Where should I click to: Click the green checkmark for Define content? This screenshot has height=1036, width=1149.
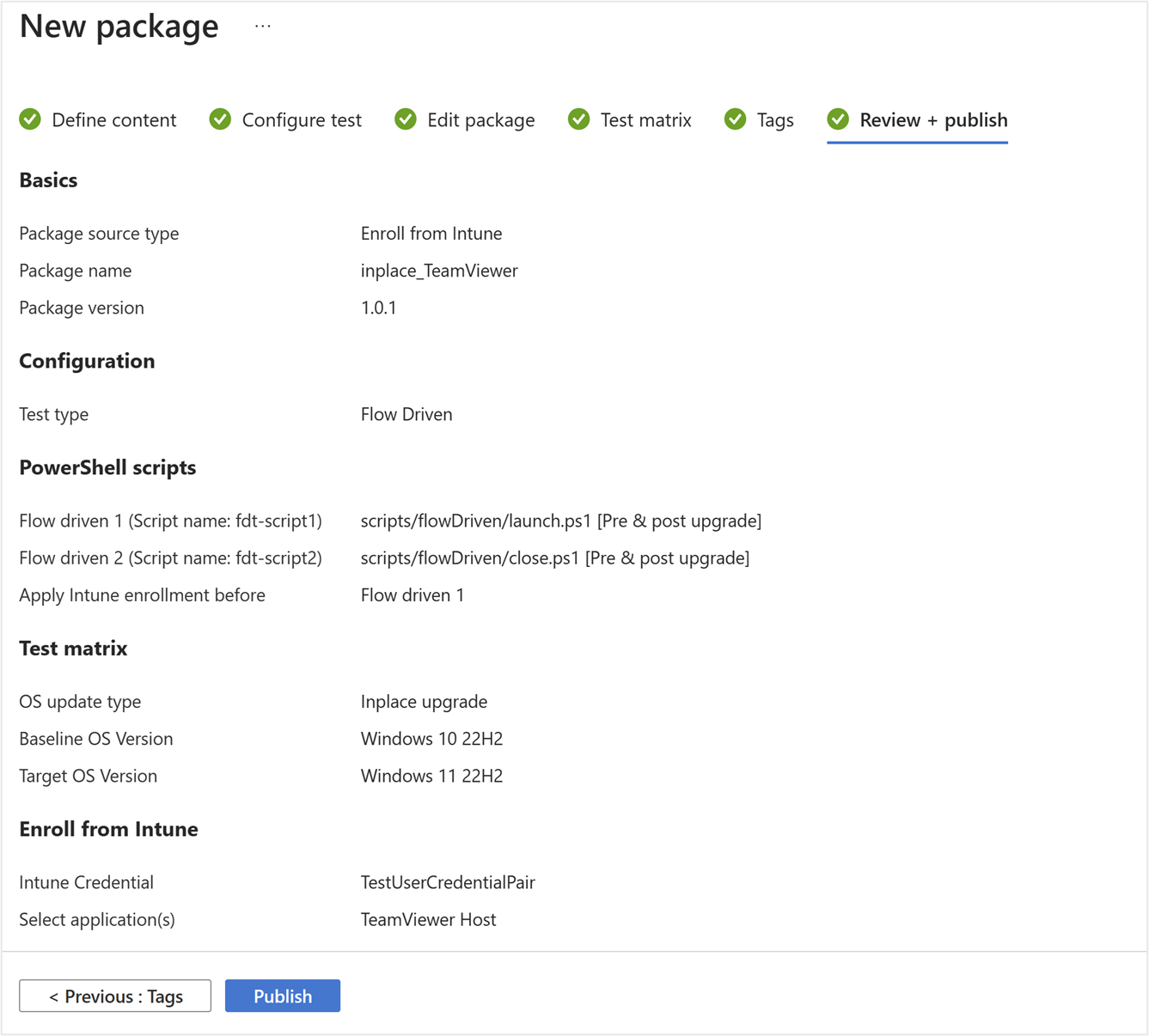click(x=30, y=119)
